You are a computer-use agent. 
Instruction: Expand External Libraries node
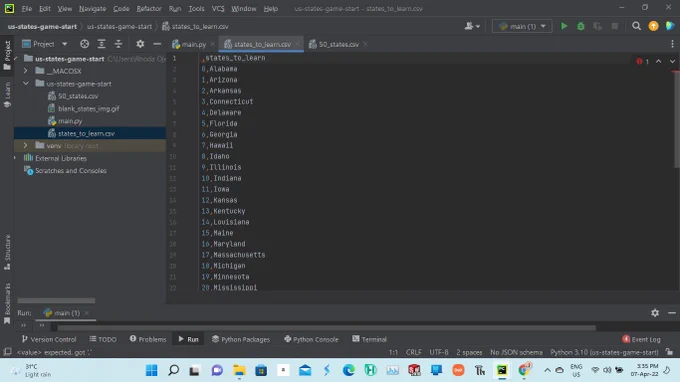[15, 158]
